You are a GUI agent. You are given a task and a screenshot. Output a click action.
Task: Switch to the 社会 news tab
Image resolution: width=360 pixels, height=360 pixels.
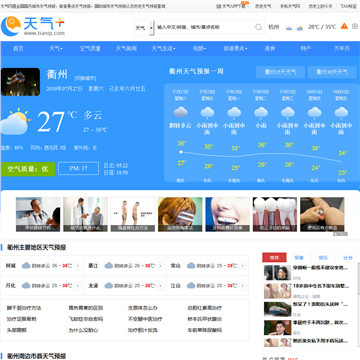pos(348,258)
